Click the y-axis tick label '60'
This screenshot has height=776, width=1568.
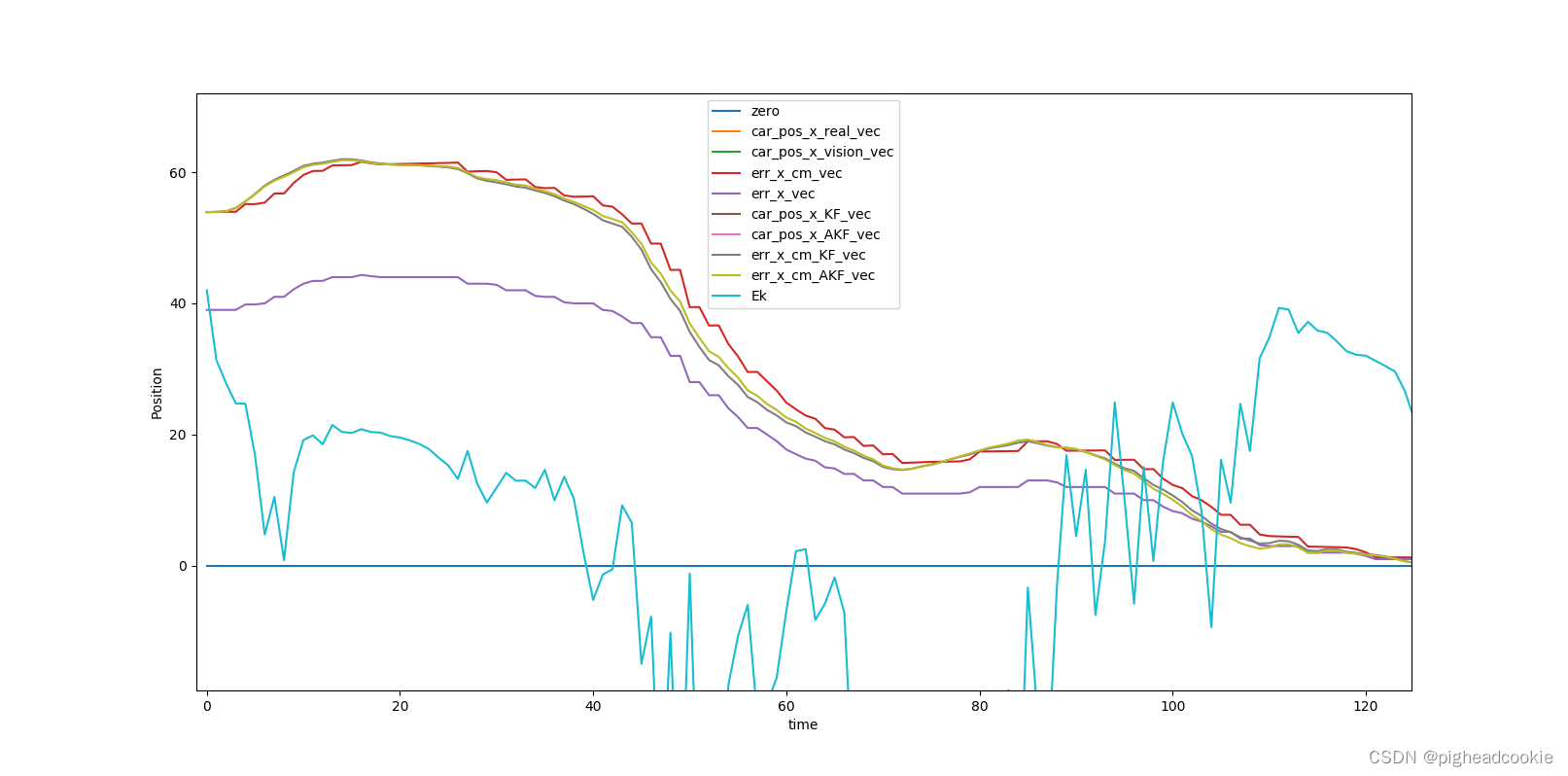(178, 173)
